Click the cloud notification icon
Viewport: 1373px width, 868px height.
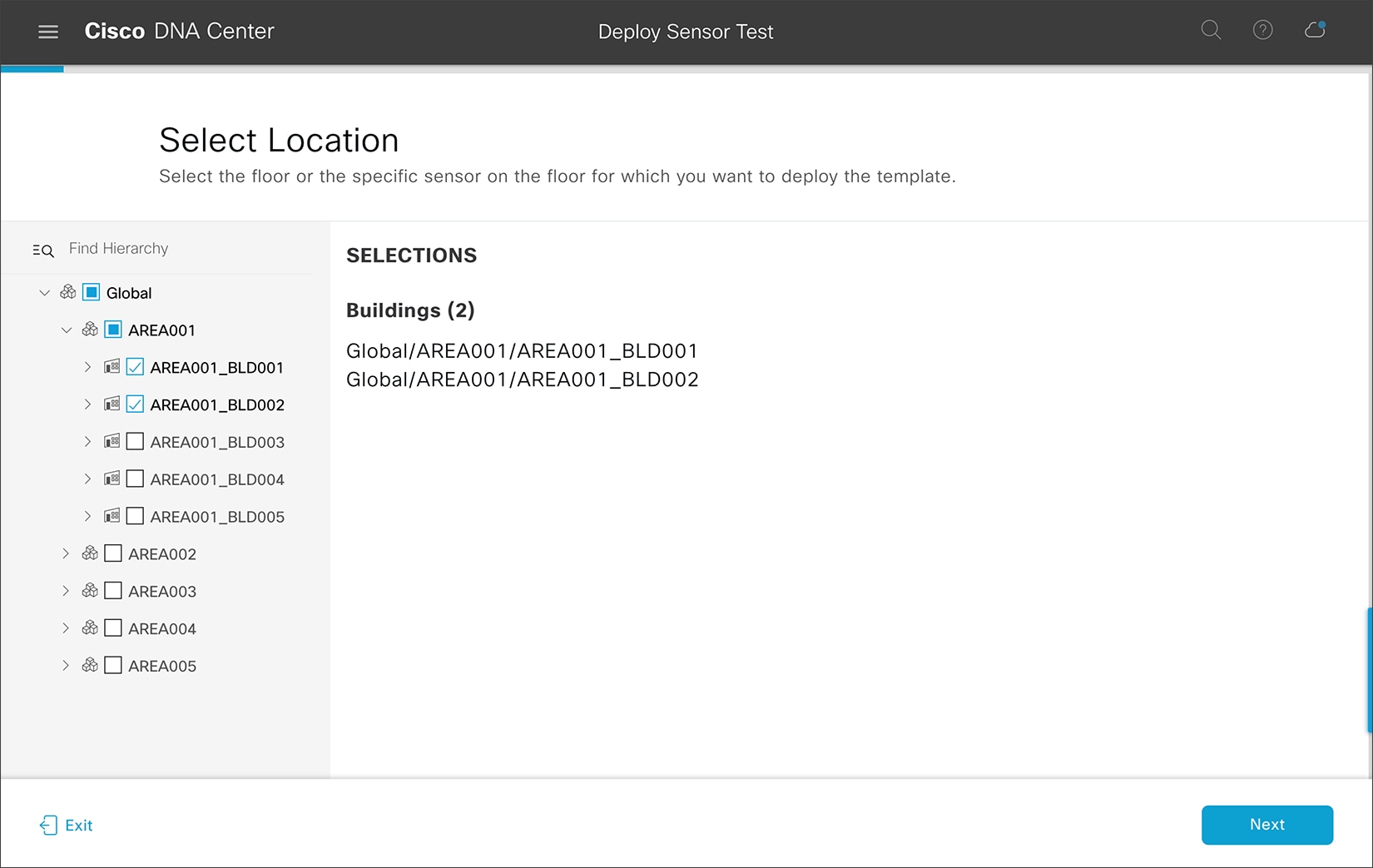[x=1315, y=30]
